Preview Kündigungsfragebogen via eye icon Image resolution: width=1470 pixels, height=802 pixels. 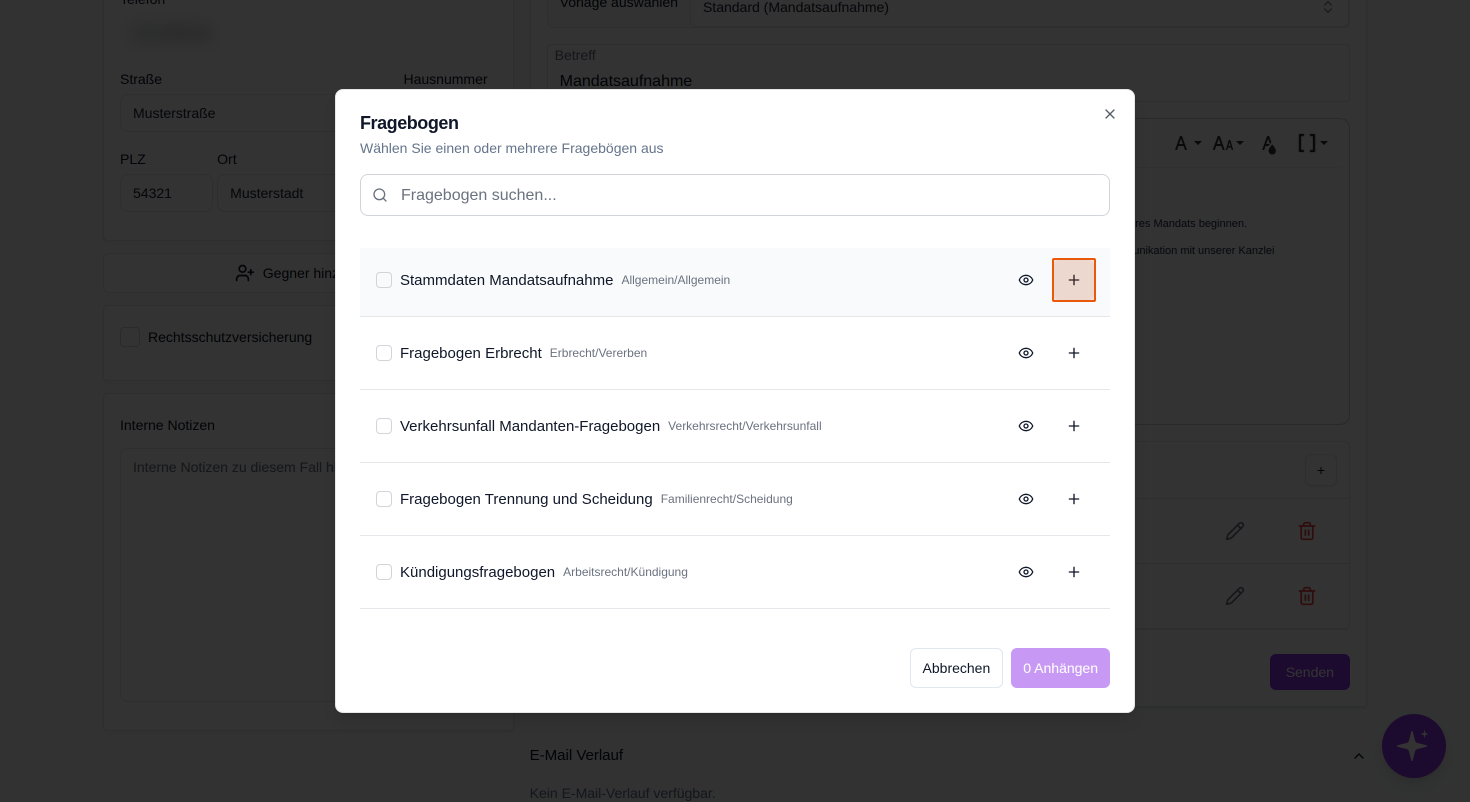point(1026,572)
